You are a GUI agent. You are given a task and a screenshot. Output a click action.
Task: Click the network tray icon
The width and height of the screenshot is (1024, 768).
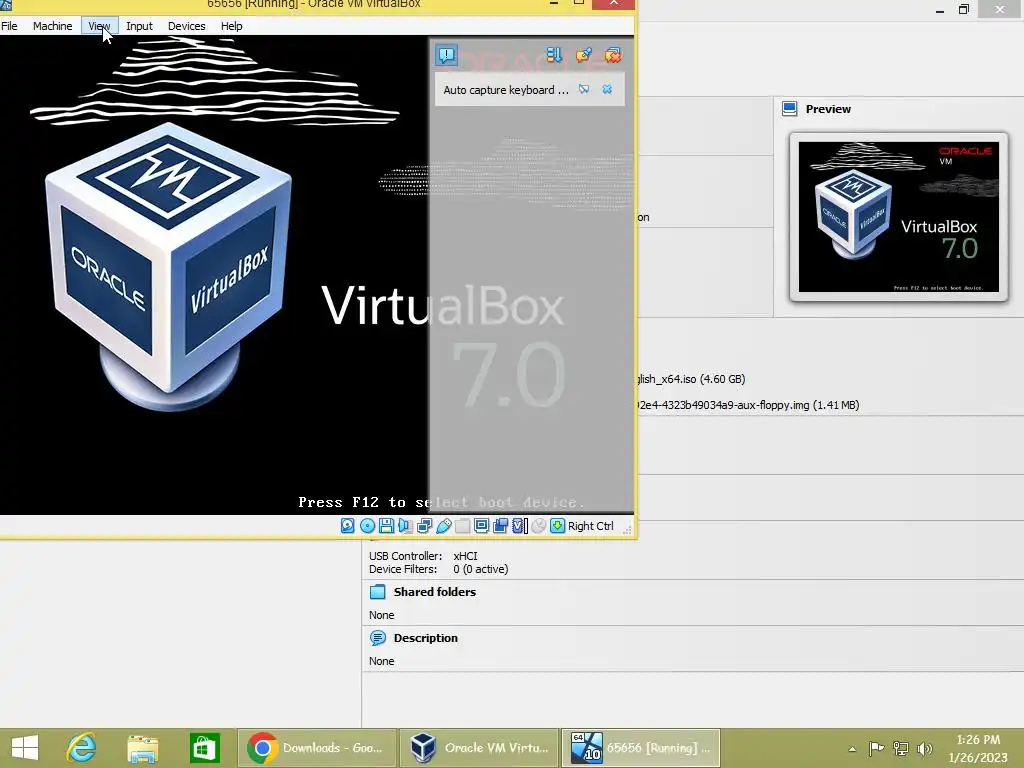(901, 748)
